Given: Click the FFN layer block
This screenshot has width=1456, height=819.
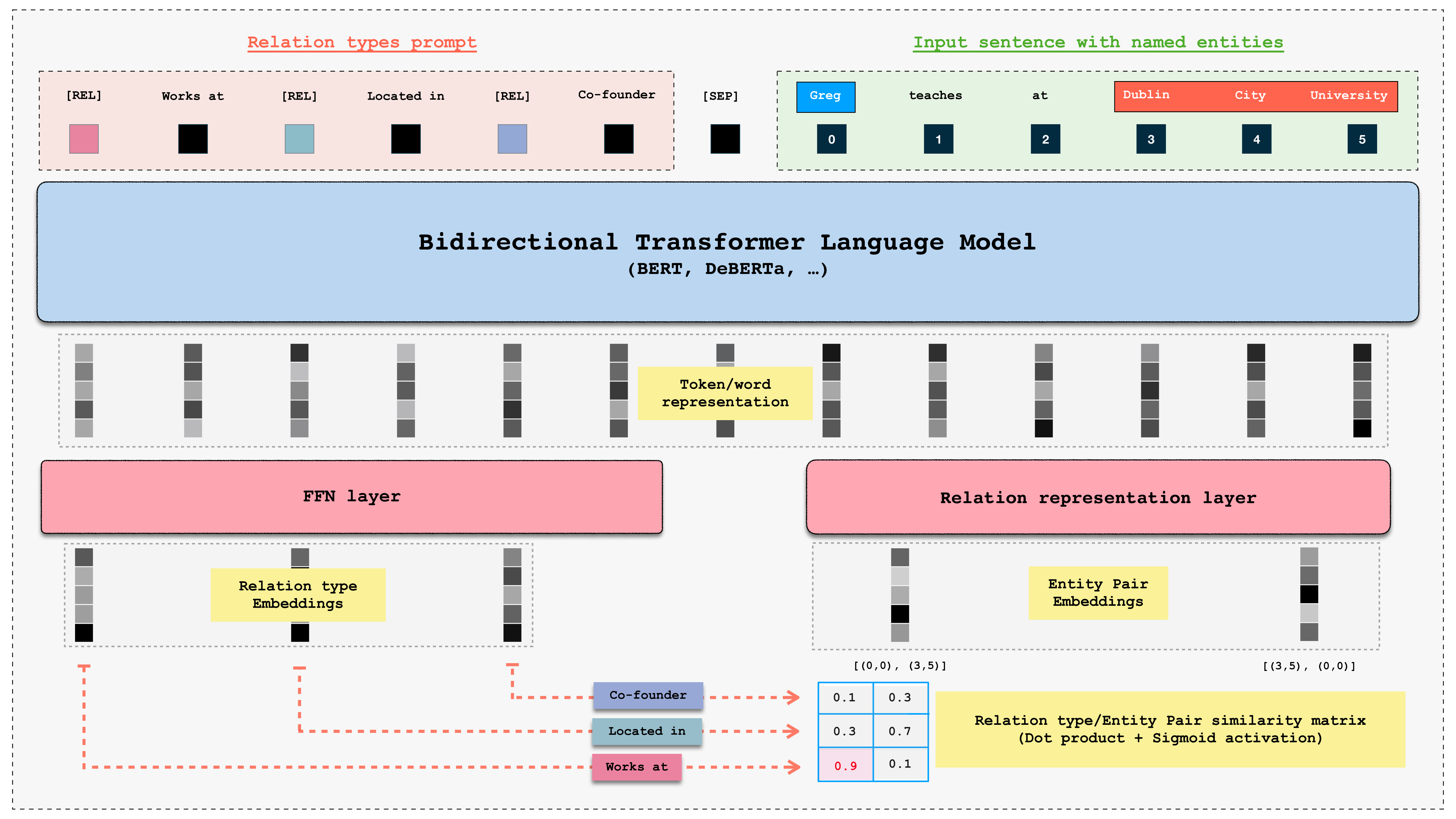Looking at the screenshot, I should pyautogui.click(x=352, y=497).
